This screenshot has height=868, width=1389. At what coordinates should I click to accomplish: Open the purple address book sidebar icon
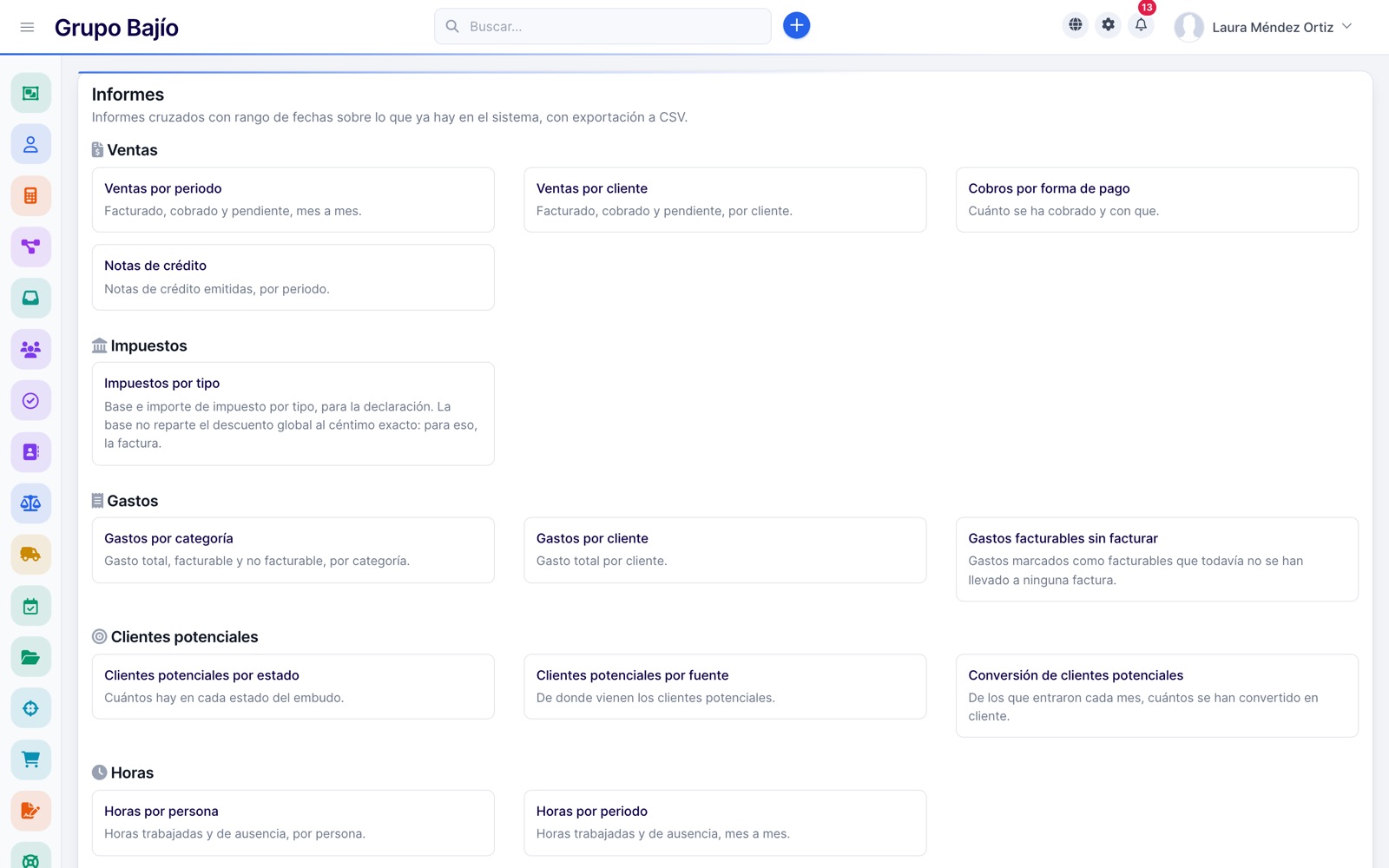(x=30, y=451)
